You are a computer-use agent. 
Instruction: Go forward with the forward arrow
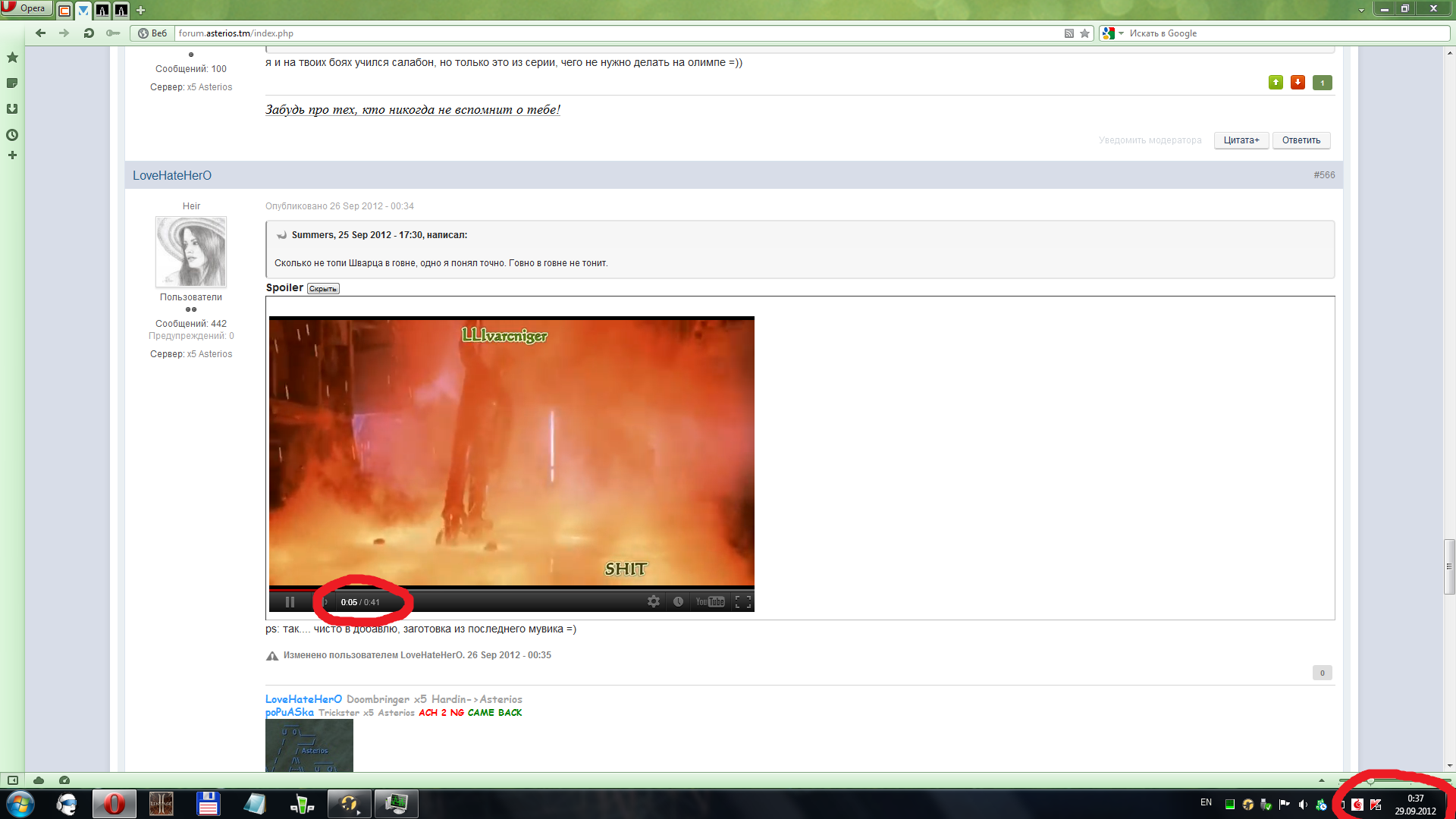(64, 33)
